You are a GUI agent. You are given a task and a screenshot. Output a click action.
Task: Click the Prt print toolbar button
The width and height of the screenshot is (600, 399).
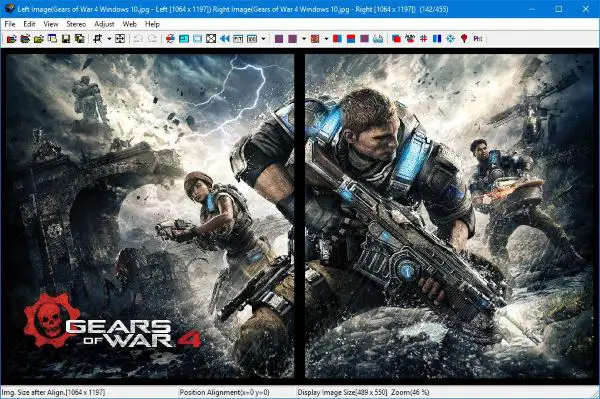pyautogui.click(x=478, y=39)
